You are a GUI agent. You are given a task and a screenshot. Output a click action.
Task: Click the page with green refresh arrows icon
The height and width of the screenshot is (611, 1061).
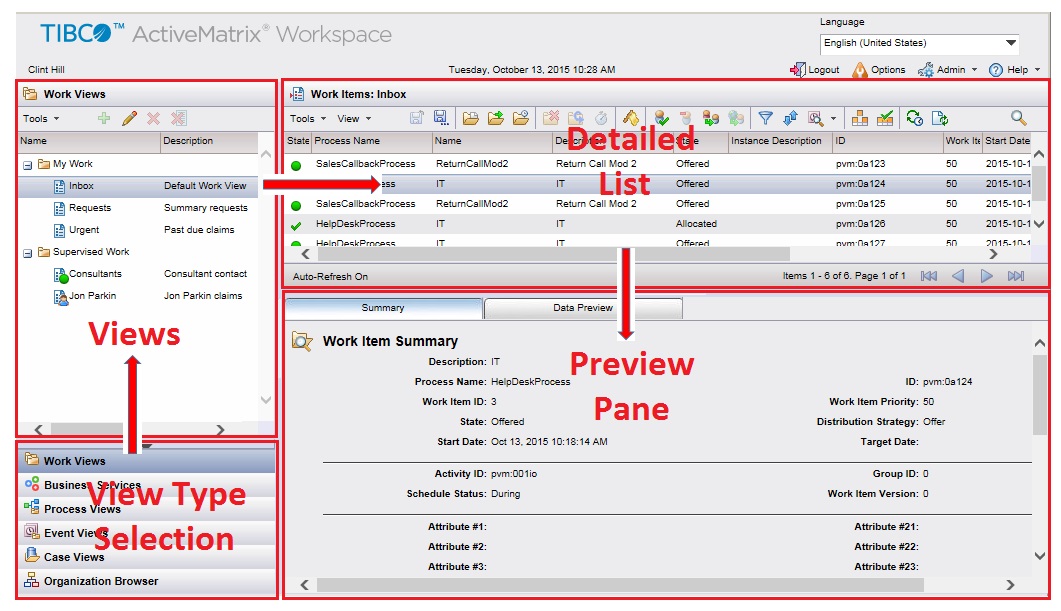pyautogui.click(x=940, y=118)
